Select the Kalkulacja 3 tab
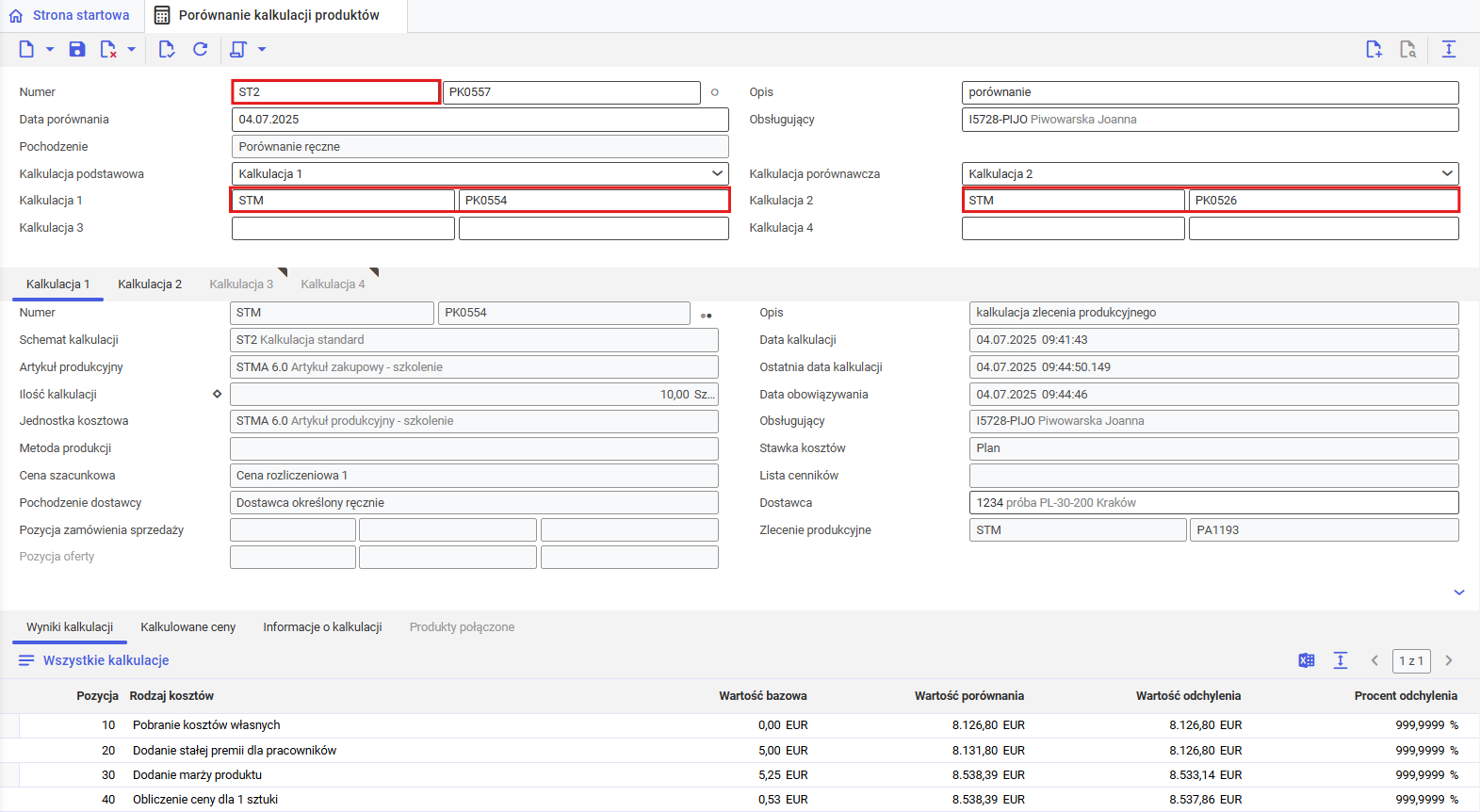 coord(241,284)
